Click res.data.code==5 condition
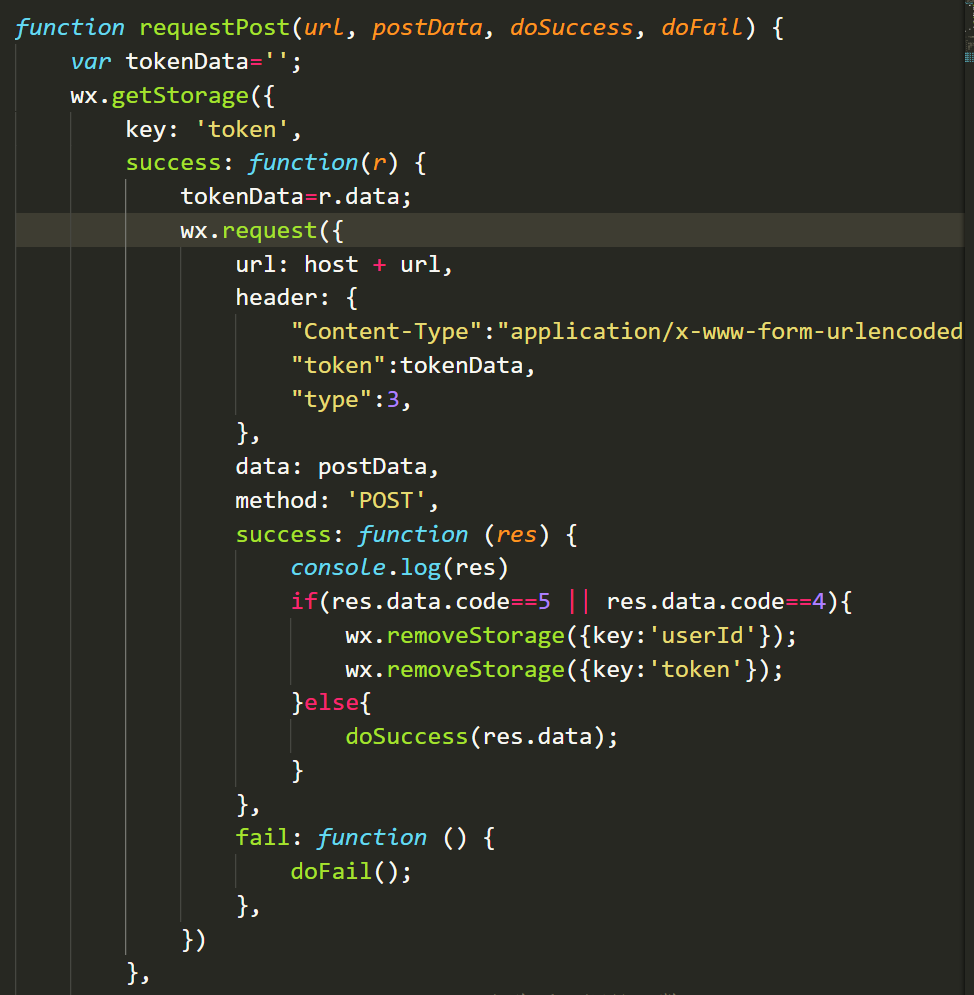 pyautogui.click(x=440, y=602)
